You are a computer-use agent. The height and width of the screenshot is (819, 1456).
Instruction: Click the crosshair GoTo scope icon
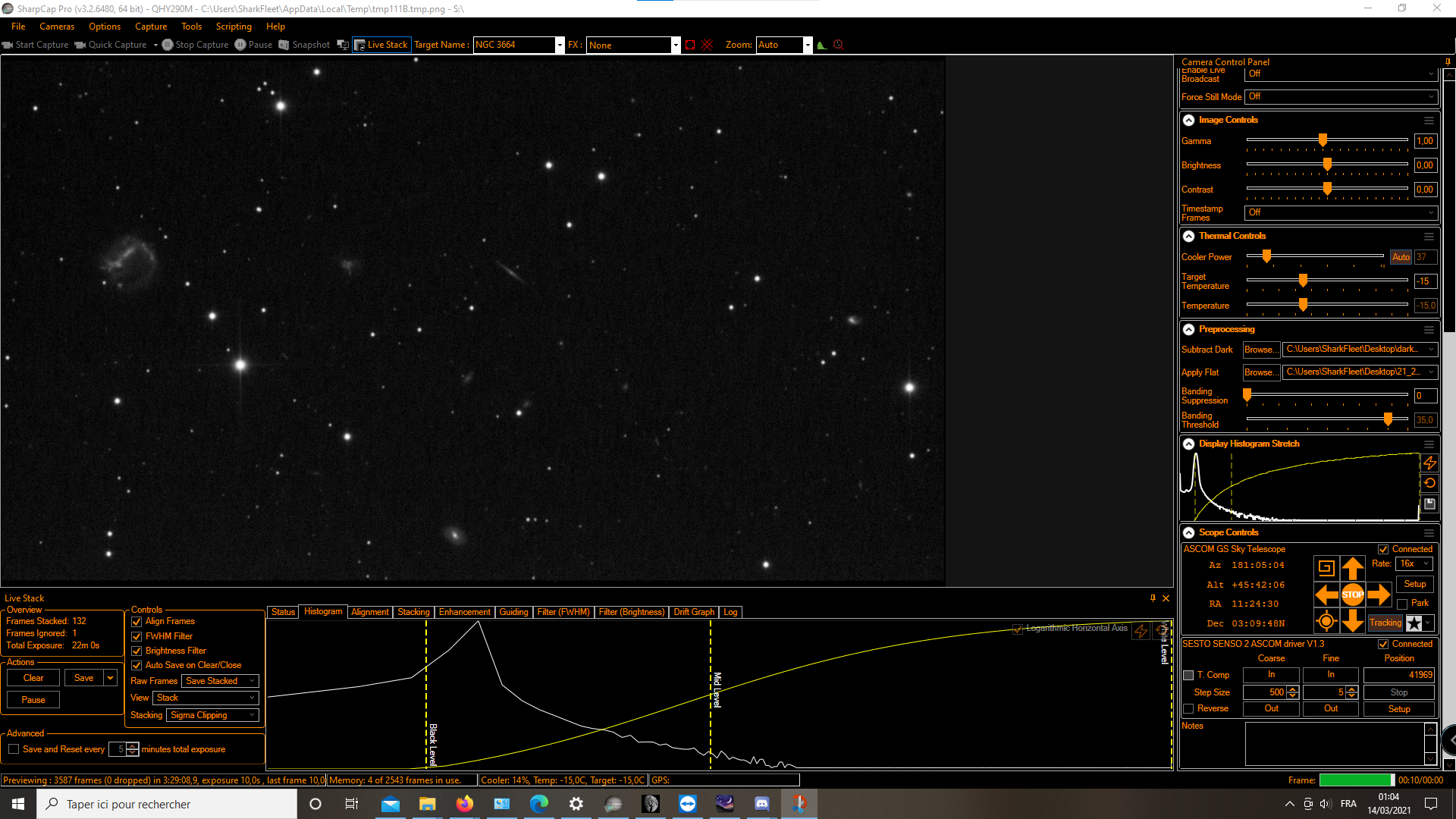(x=1326, y=622)
